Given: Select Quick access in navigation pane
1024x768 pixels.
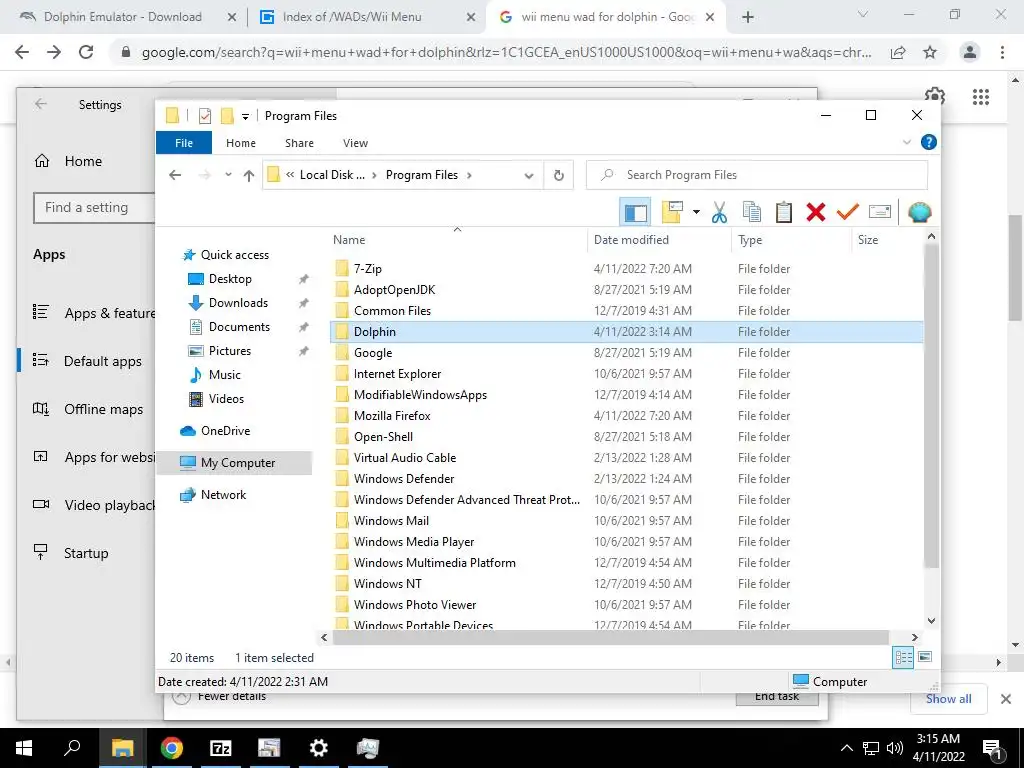Looking at the screenshot, I should (x=234, y=255).
